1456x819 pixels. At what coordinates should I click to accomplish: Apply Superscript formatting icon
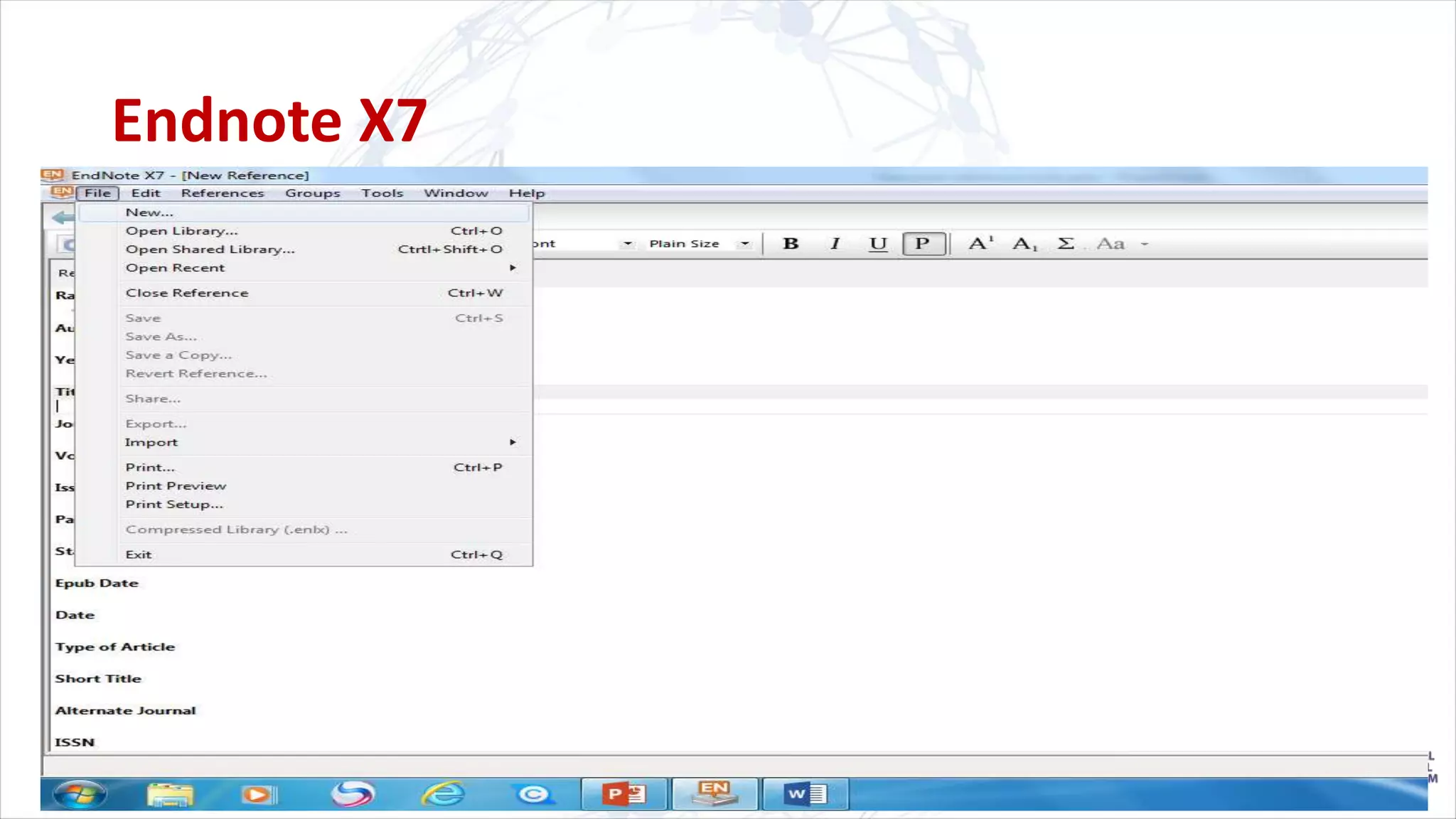click(x=981, y=244)
